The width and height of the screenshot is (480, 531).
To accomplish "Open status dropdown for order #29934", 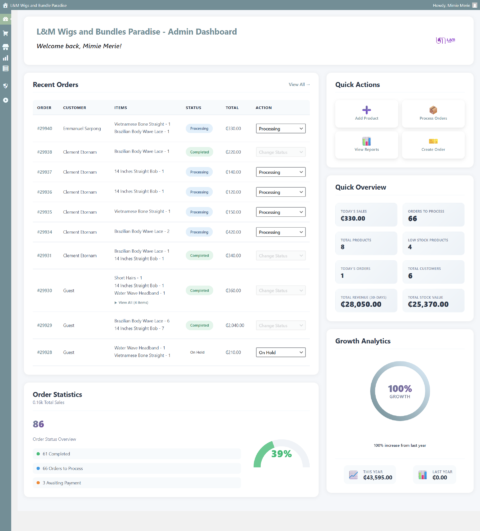I will (x=280, y=232).
